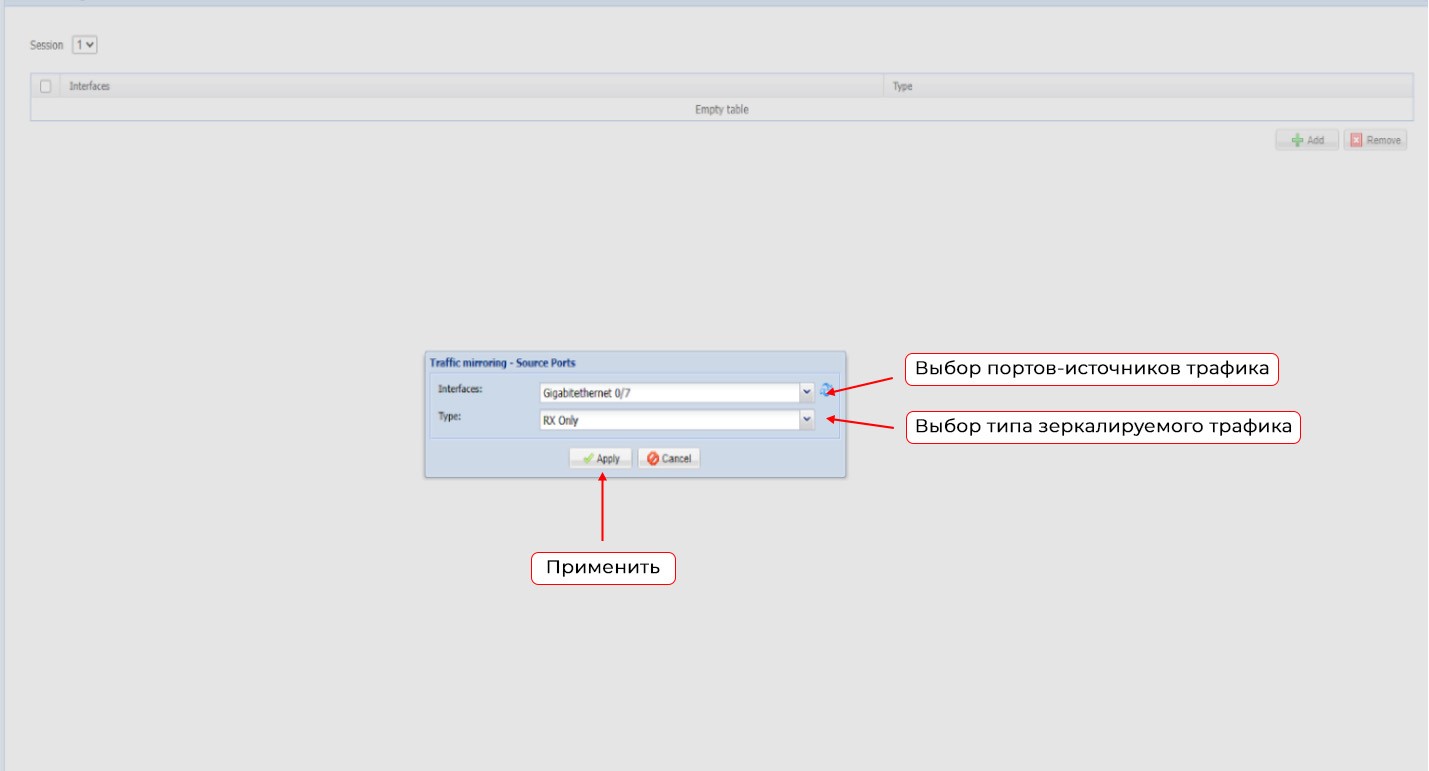
Task: Open the Session number dropdown
Action: pos(85,45)
